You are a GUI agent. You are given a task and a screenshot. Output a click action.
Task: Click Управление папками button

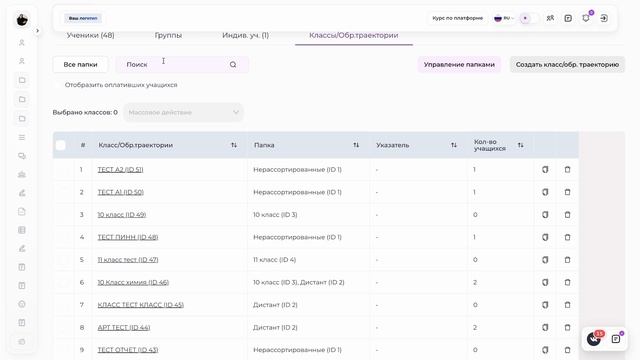click(x=459, y=64)
